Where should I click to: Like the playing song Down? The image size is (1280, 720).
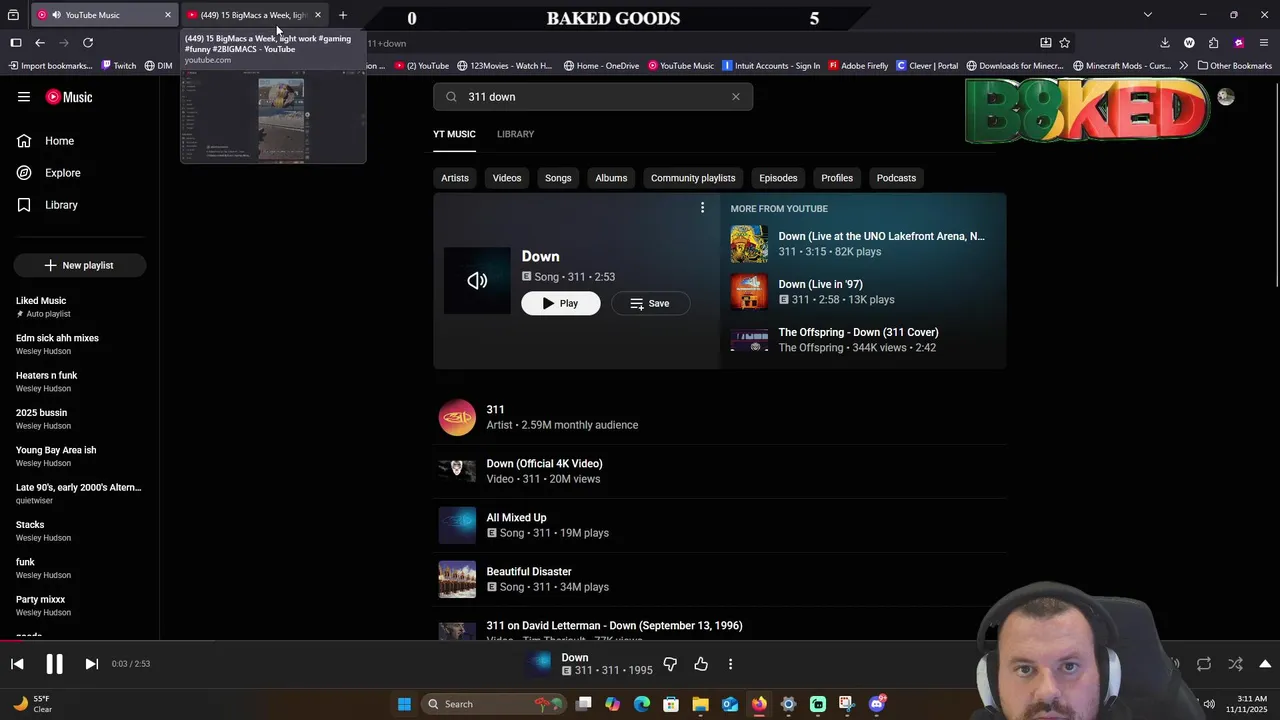point(701,664)
